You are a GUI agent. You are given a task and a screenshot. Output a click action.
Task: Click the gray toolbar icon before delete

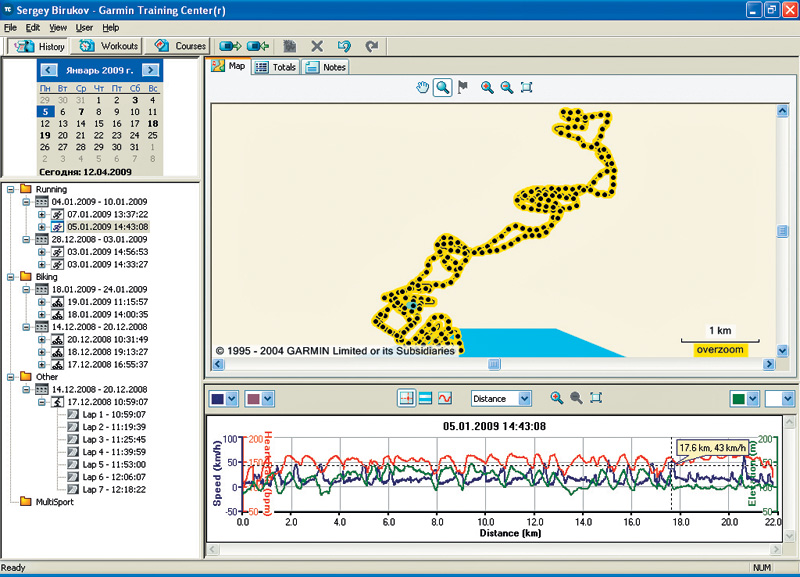coord(290,46)
